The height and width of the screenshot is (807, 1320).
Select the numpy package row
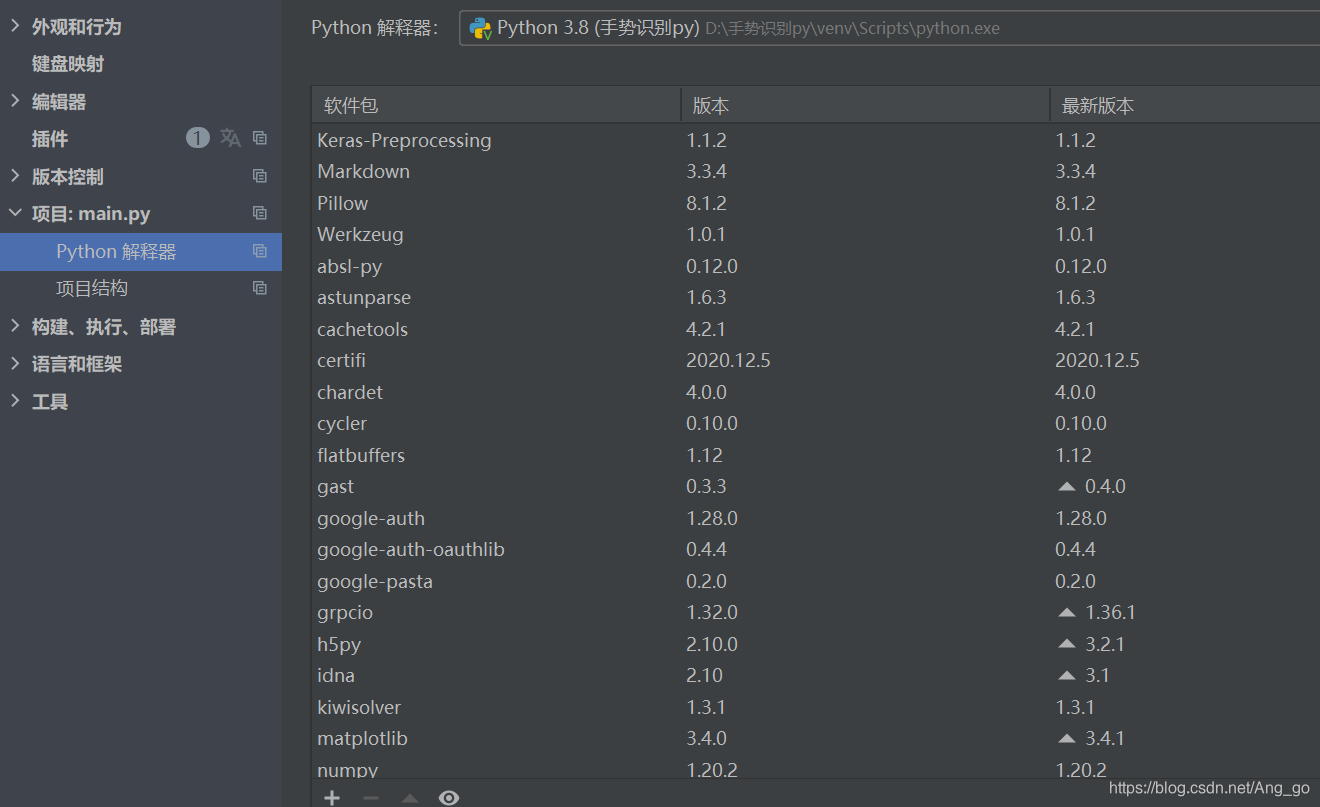click(x=816, y=770)
